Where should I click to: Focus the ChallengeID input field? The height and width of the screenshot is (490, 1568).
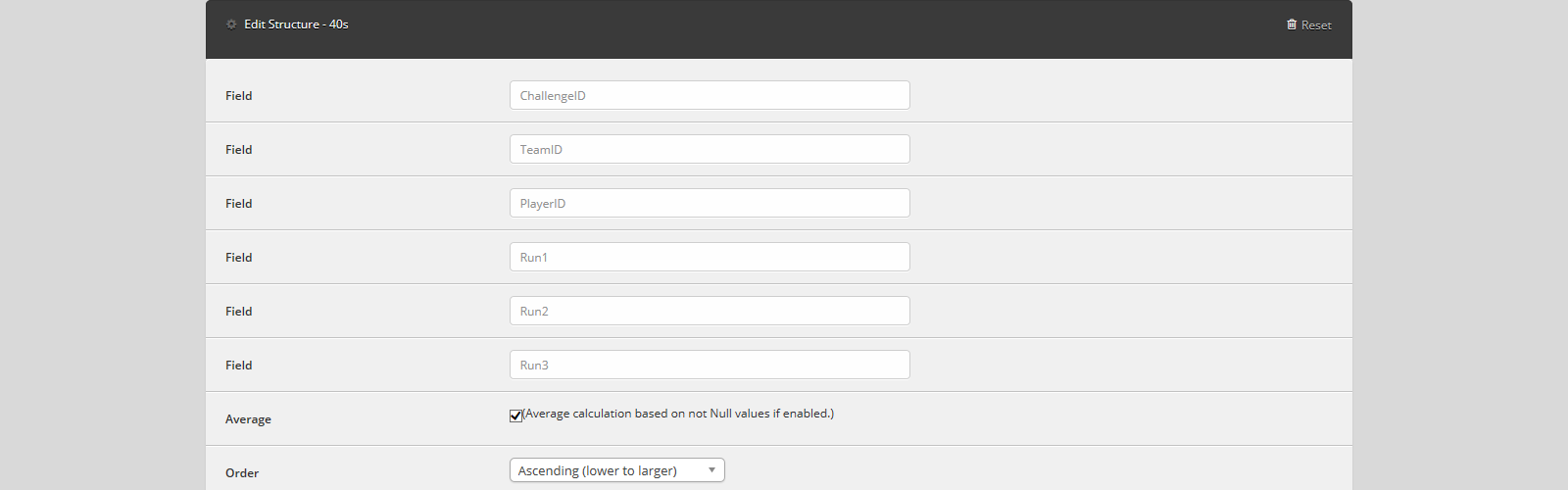(710, 95)
